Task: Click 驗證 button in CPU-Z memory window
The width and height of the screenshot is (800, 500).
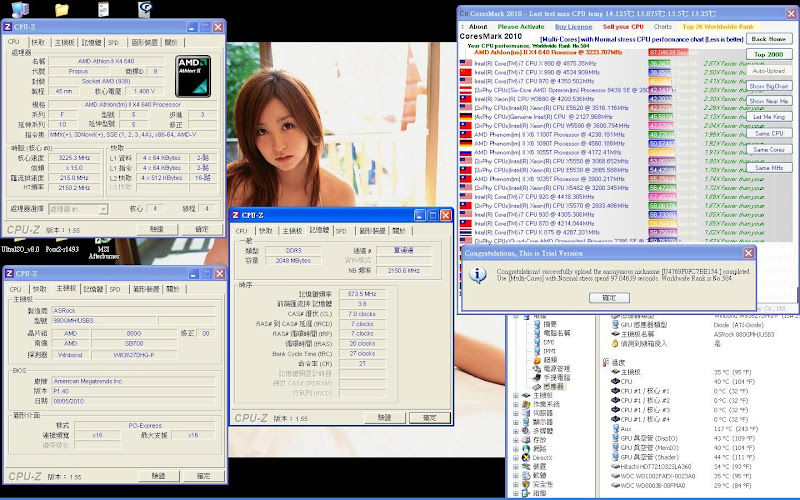Action: [x=384, y=418]
